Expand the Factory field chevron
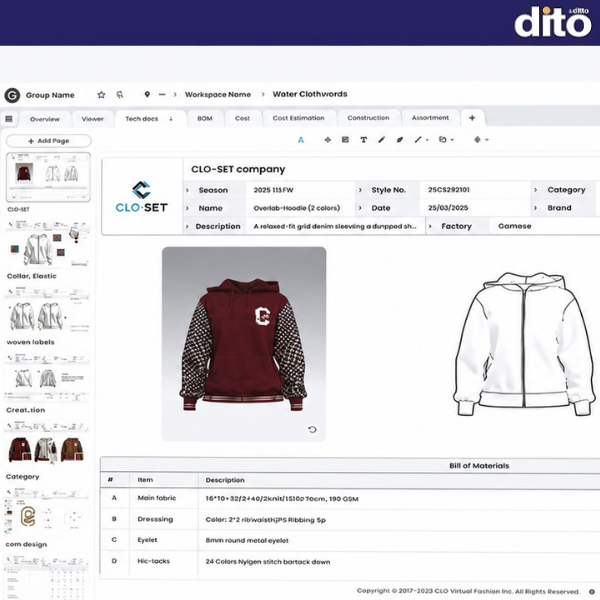Screen dimensions: 600x600 click(x=430, y=226)
